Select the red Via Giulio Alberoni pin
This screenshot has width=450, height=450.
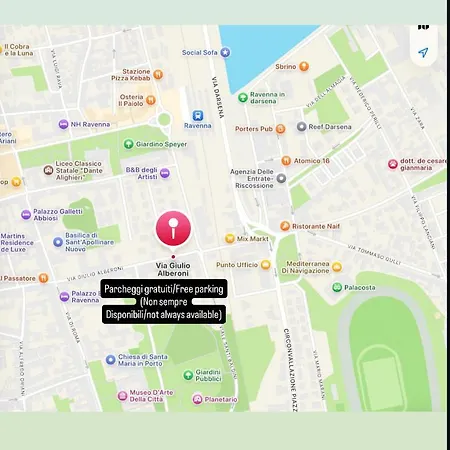173,228
